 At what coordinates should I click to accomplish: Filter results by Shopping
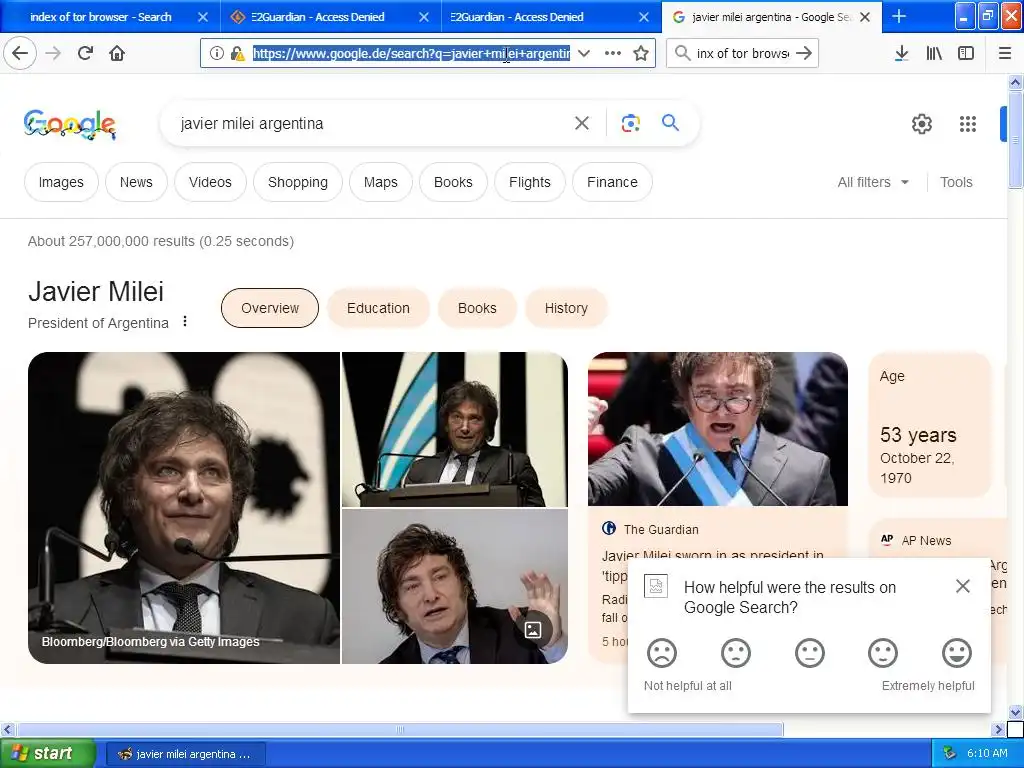click(x=298, y=182)
